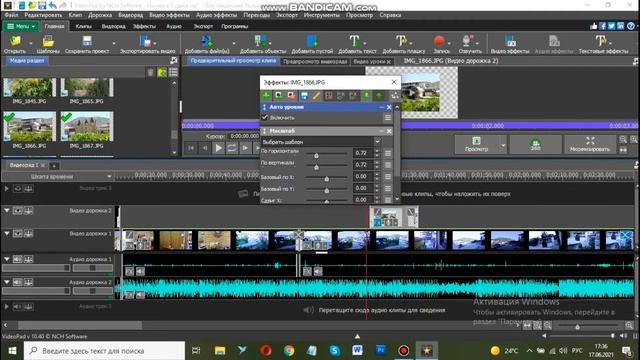Screen dimensions: 640x360
Task: Click the Add blank clip icon
Action: point(312,41)
